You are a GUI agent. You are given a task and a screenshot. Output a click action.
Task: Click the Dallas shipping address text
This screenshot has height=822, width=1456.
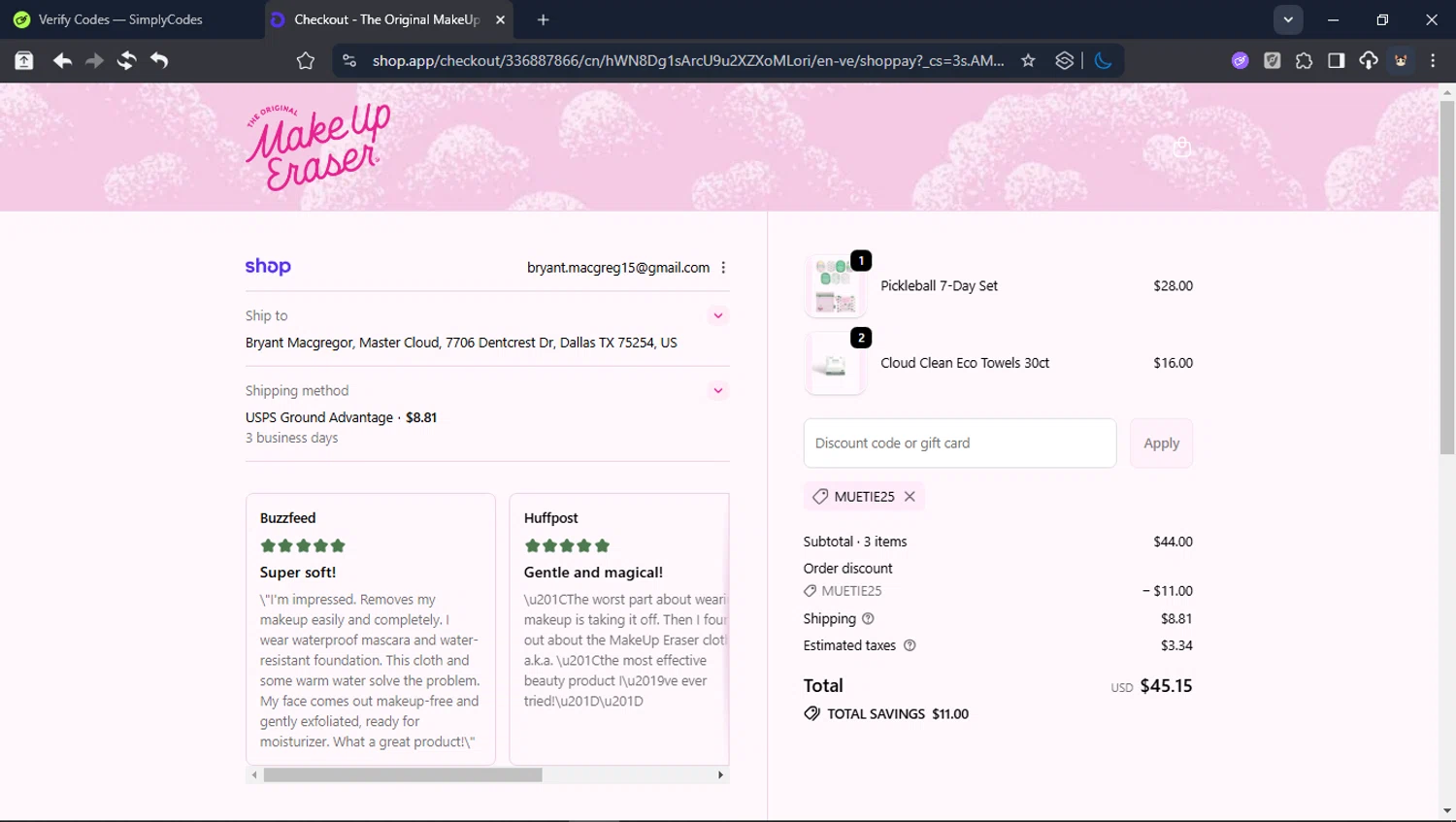coord(461,343)
